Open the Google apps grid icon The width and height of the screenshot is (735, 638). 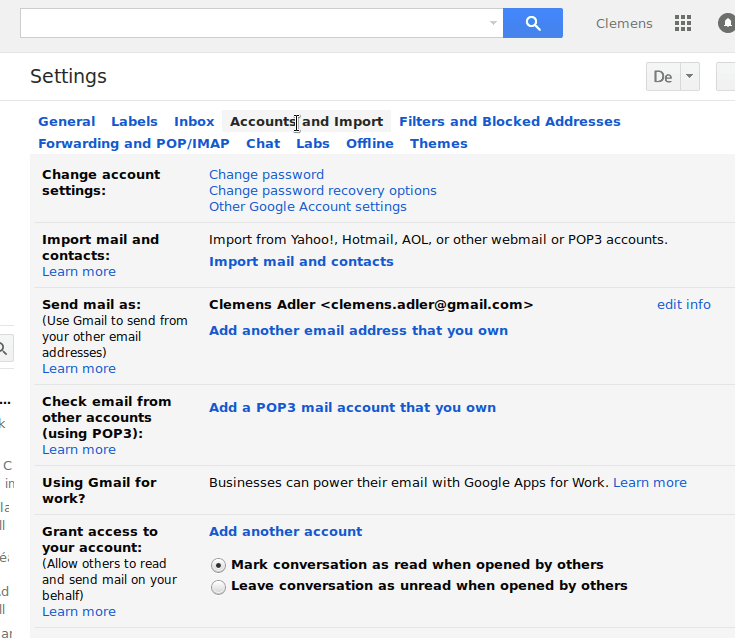[x=682, y=23]
